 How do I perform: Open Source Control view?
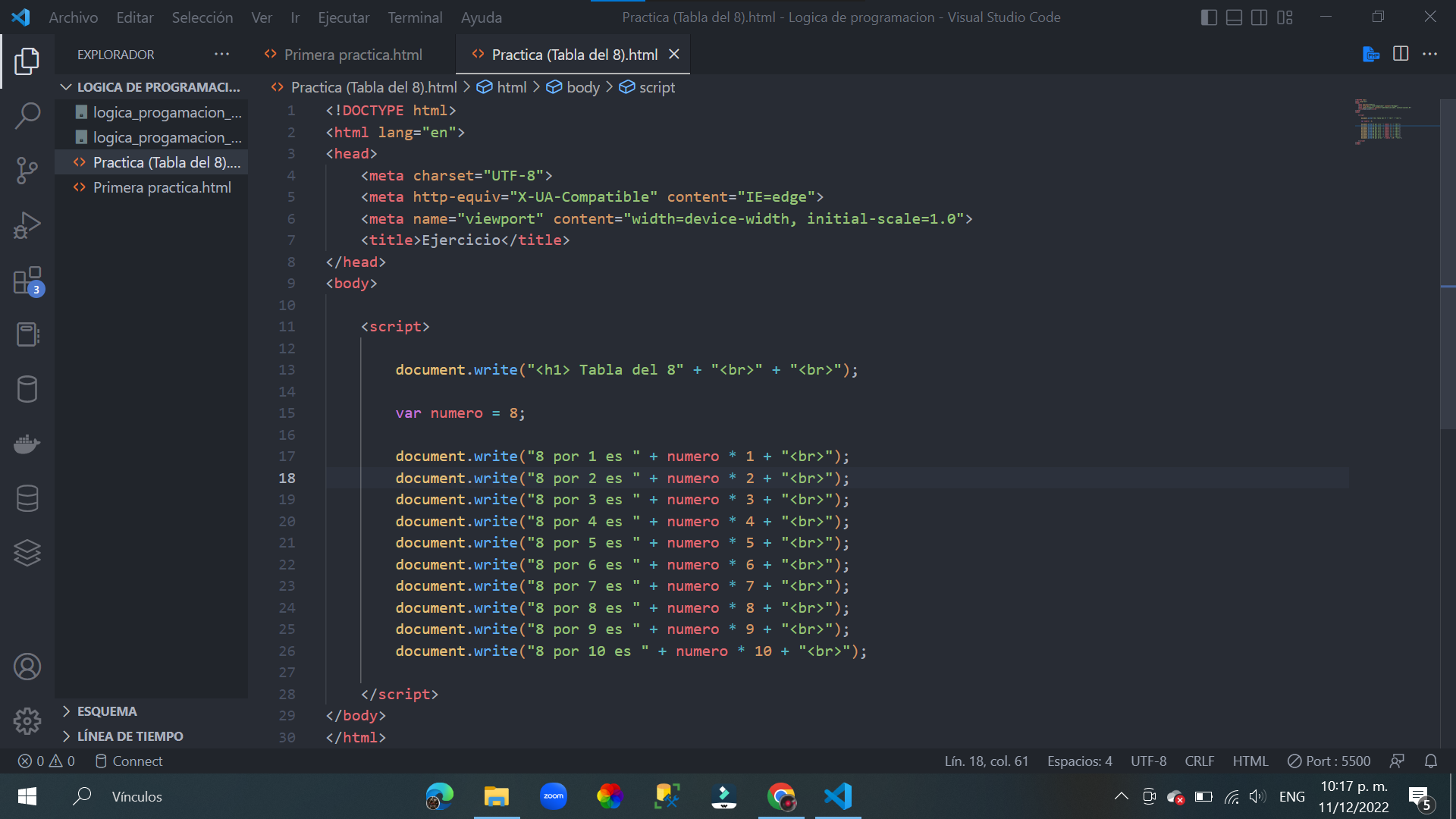[27, 171]
